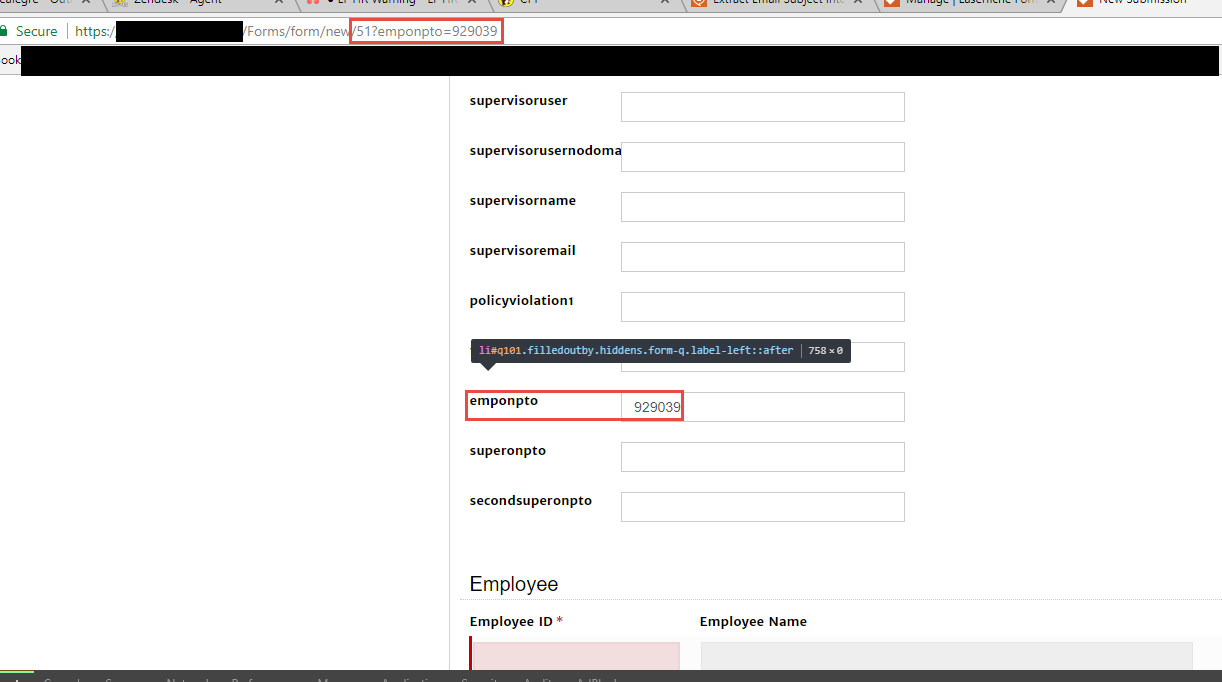Click into the supervisoremail text box
Screen dimensions: 1222x682
point(763,257)
